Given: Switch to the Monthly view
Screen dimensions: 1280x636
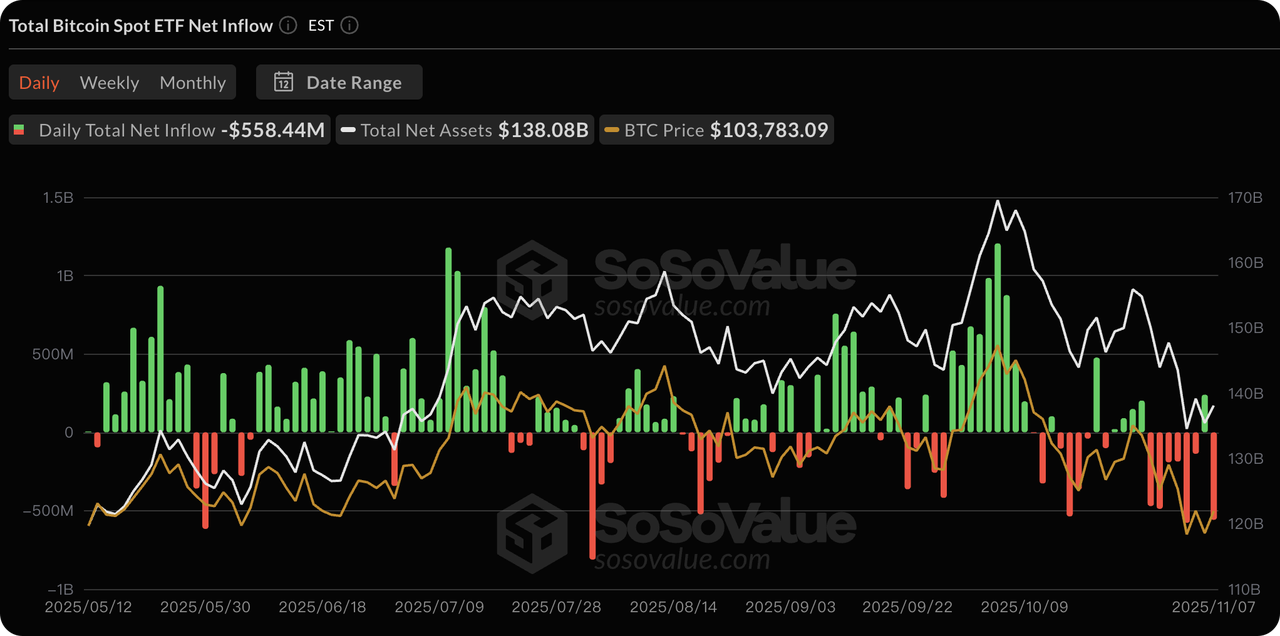Looking at the screenshot, I should [x=192, y=82].
